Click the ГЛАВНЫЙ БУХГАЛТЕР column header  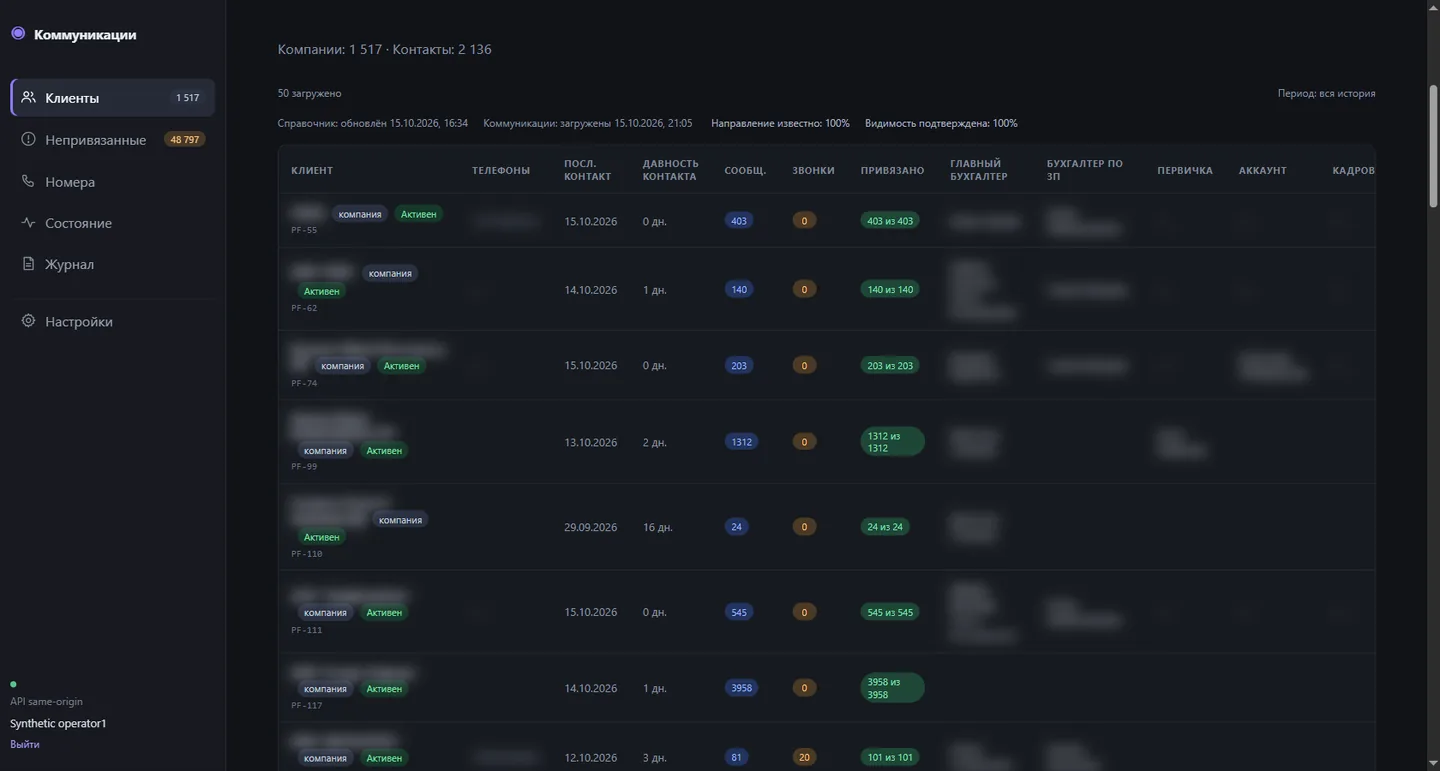(x=979, y=170)
